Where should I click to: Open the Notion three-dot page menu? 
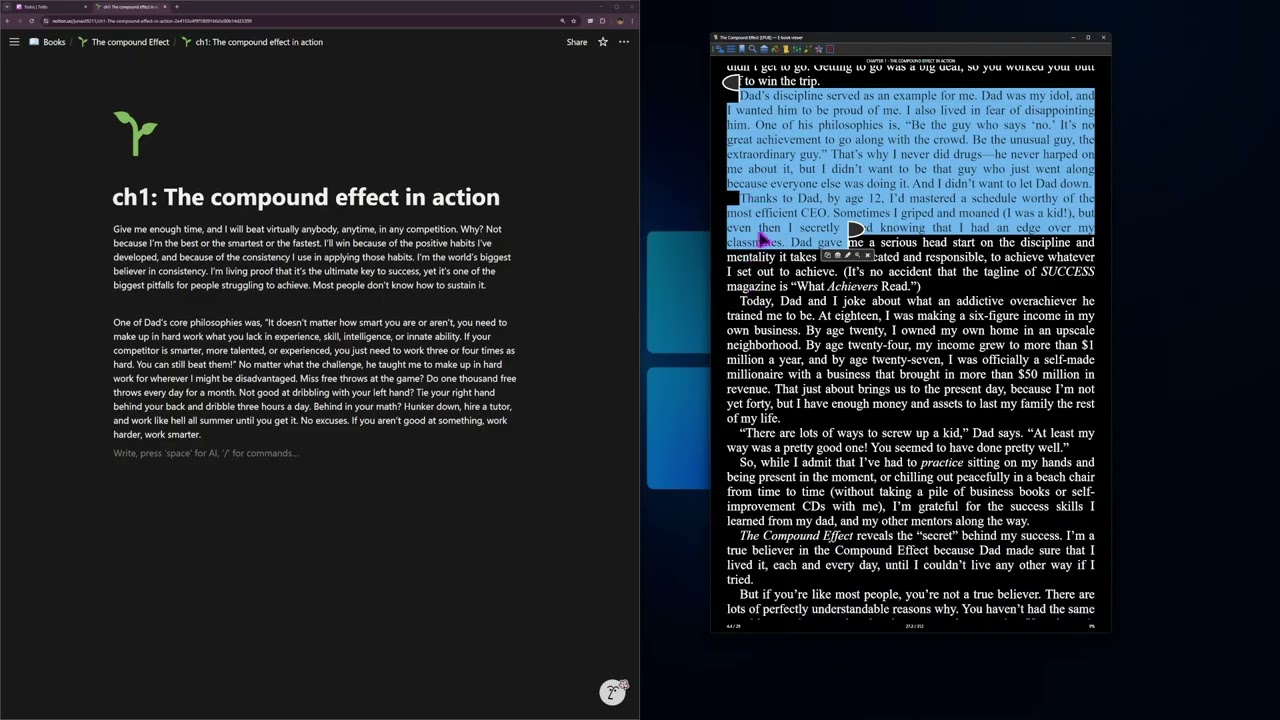[x=624, y=42]
